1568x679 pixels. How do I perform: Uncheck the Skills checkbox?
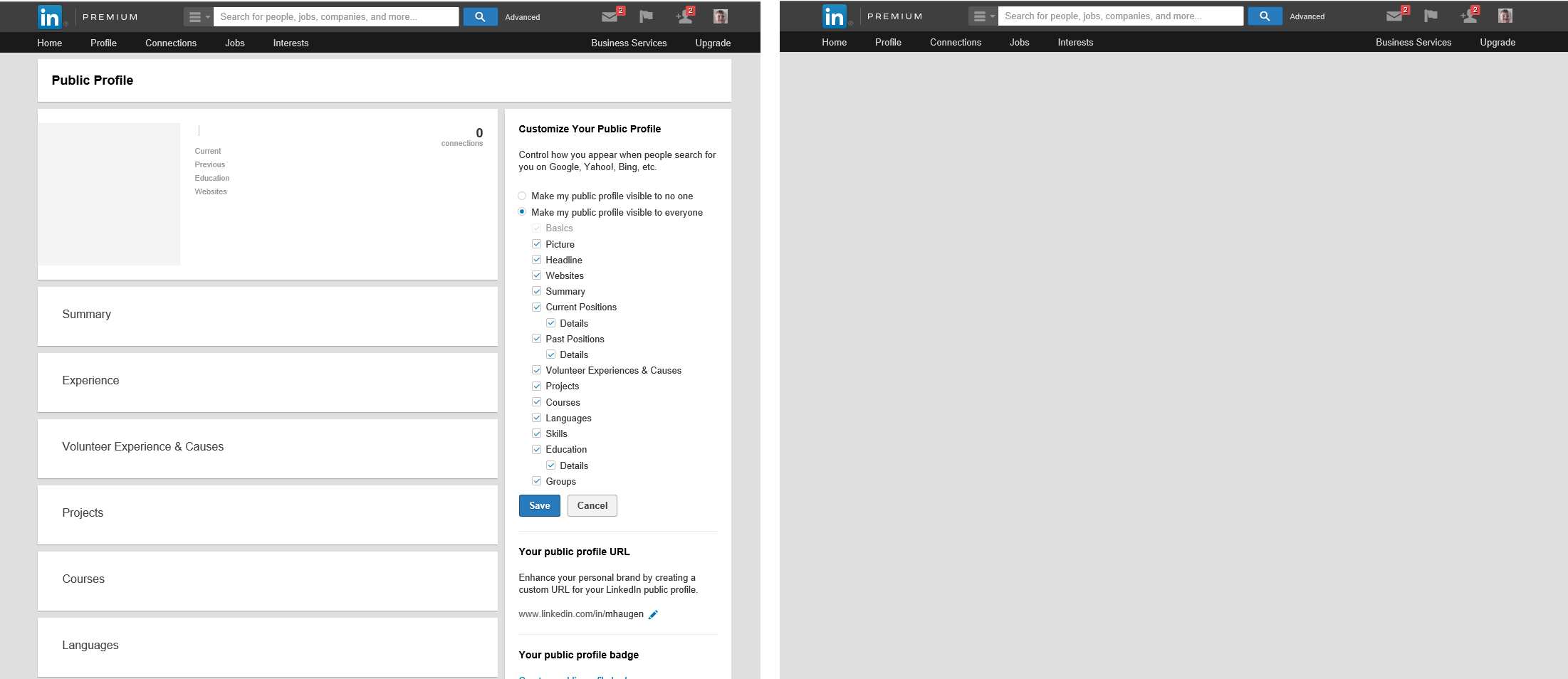click(x=537, y=433)
